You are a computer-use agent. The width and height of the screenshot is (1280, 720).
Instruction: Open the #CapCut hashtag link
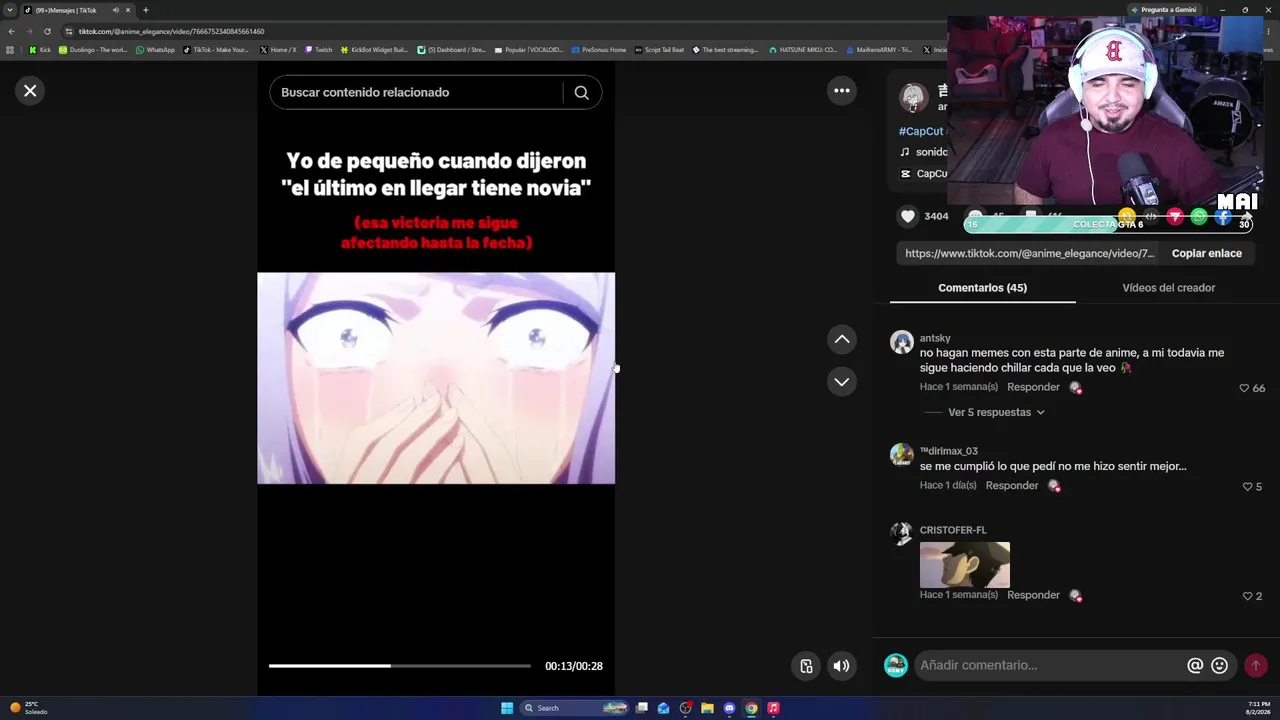[921, 131]
